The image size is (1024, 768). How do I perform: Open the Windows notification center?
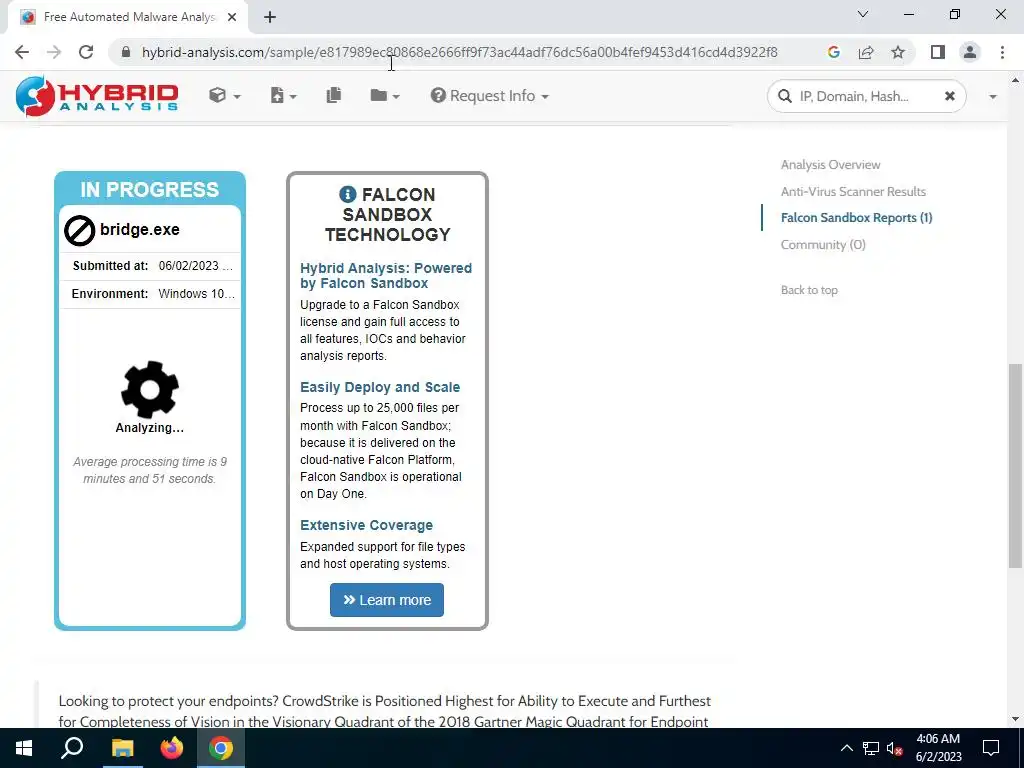coord(991,748)
